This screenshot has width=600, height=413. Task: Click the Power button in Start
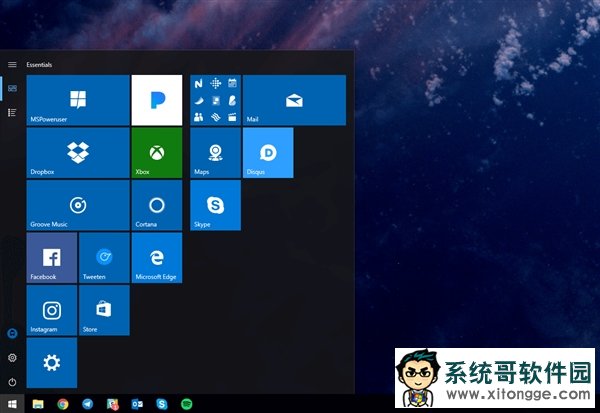pos(12,382)
